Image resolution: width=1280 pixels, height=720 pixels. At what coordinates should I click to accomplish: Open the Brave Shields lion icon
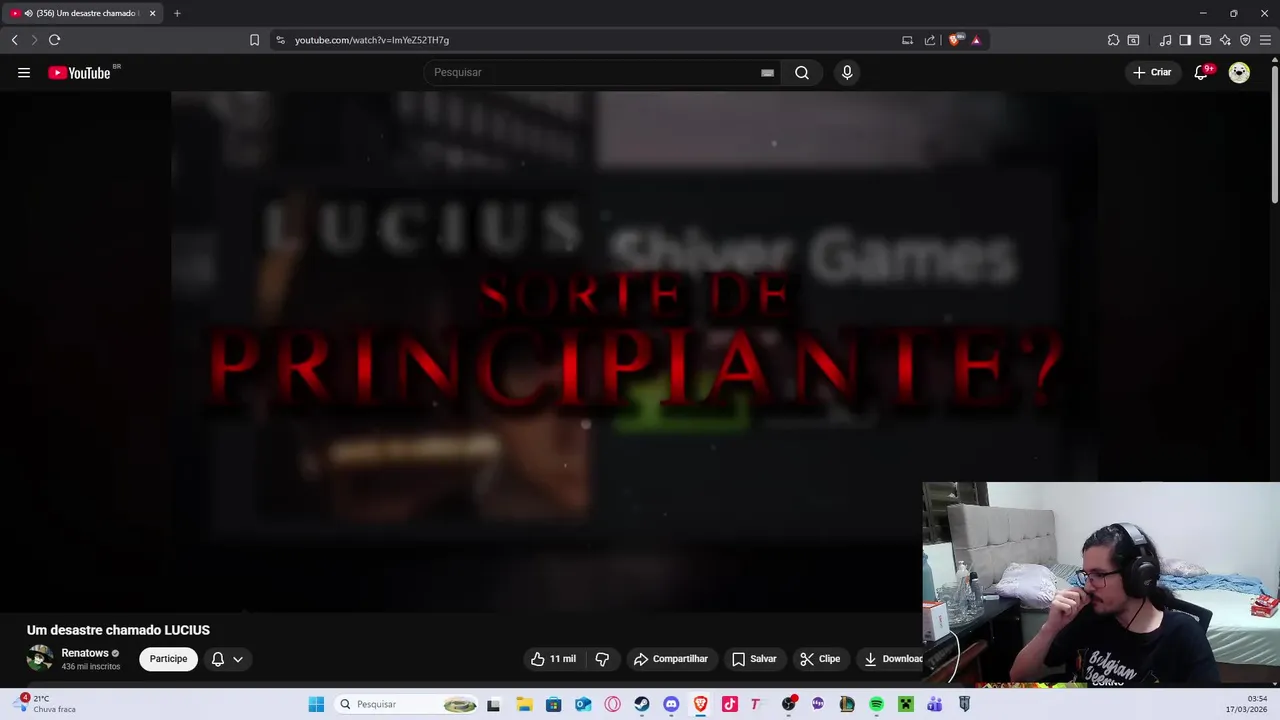coord(955,40)
